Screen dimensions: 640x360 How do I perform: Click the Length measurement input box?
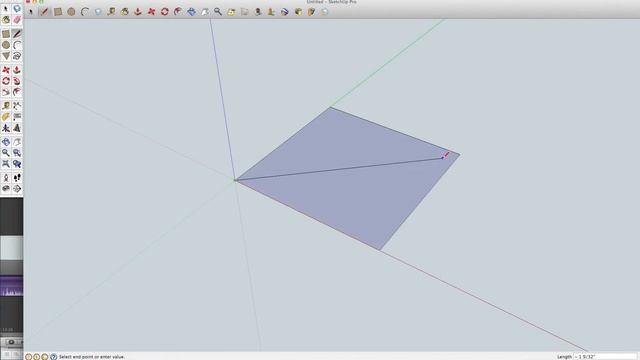[x=605, y=357]
